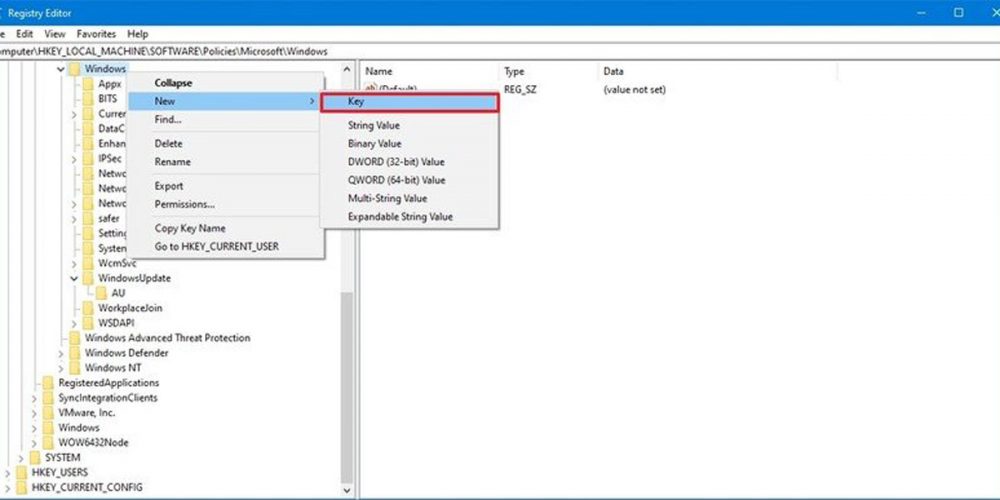Viewport: 1000px width, 500px height.
Task: Expand the Windows NT key arrow
Action: 61,368
